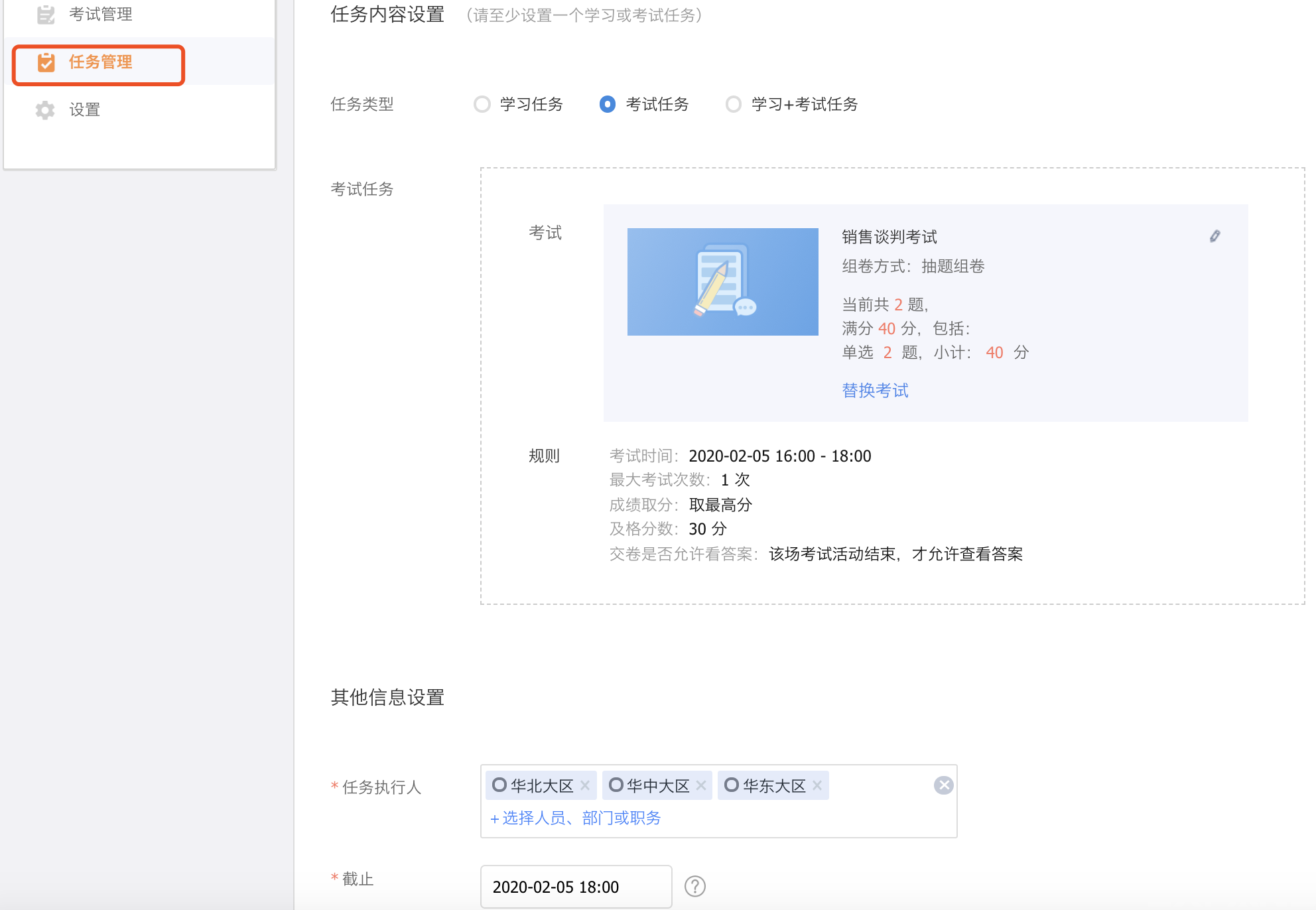Click the deadline date input field

pos(576,887)
